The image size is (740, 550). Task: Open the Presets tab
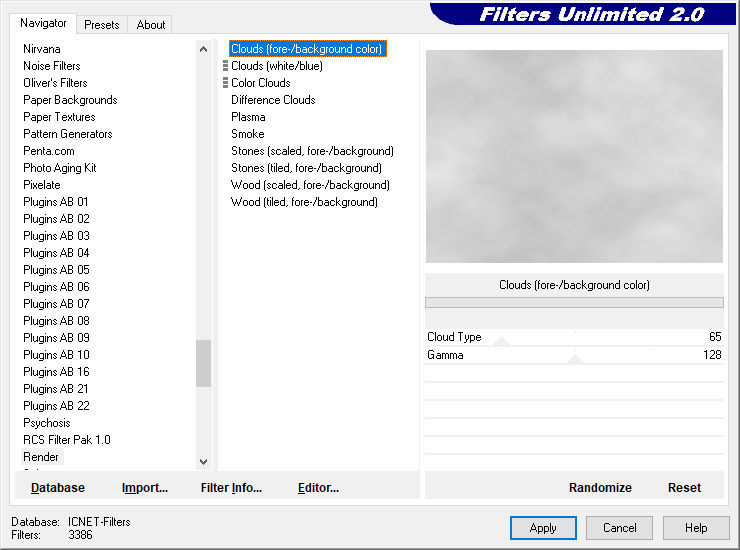coord(101,25)
